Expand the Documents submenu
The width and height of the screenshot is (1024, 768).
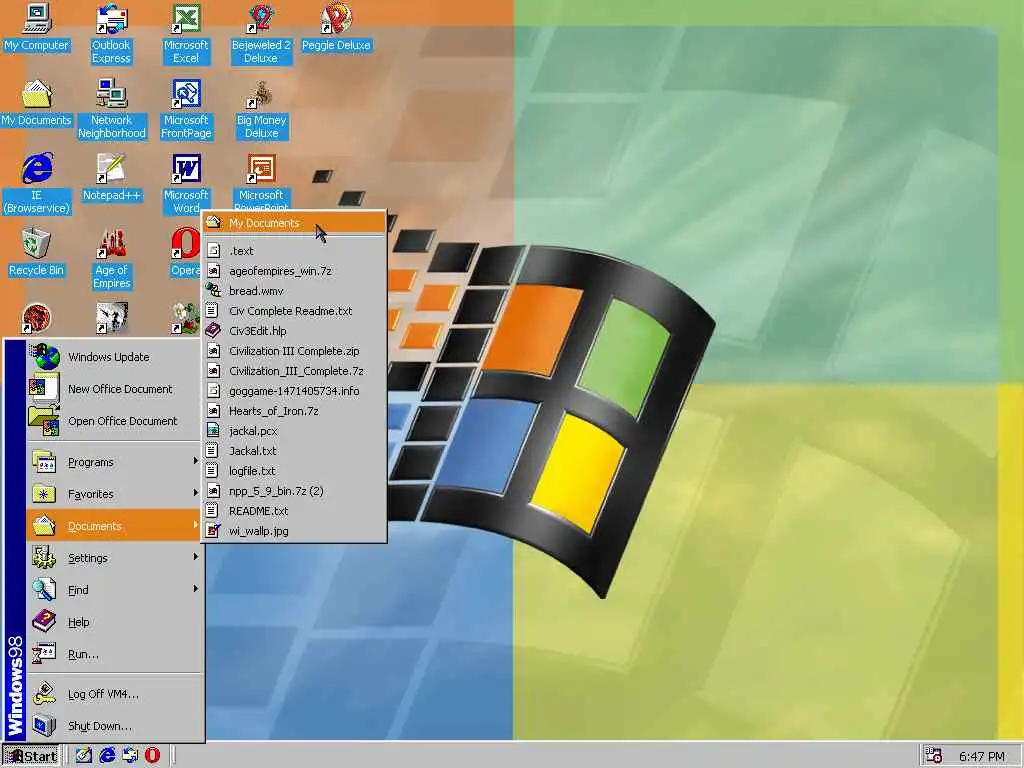point(114,526)
